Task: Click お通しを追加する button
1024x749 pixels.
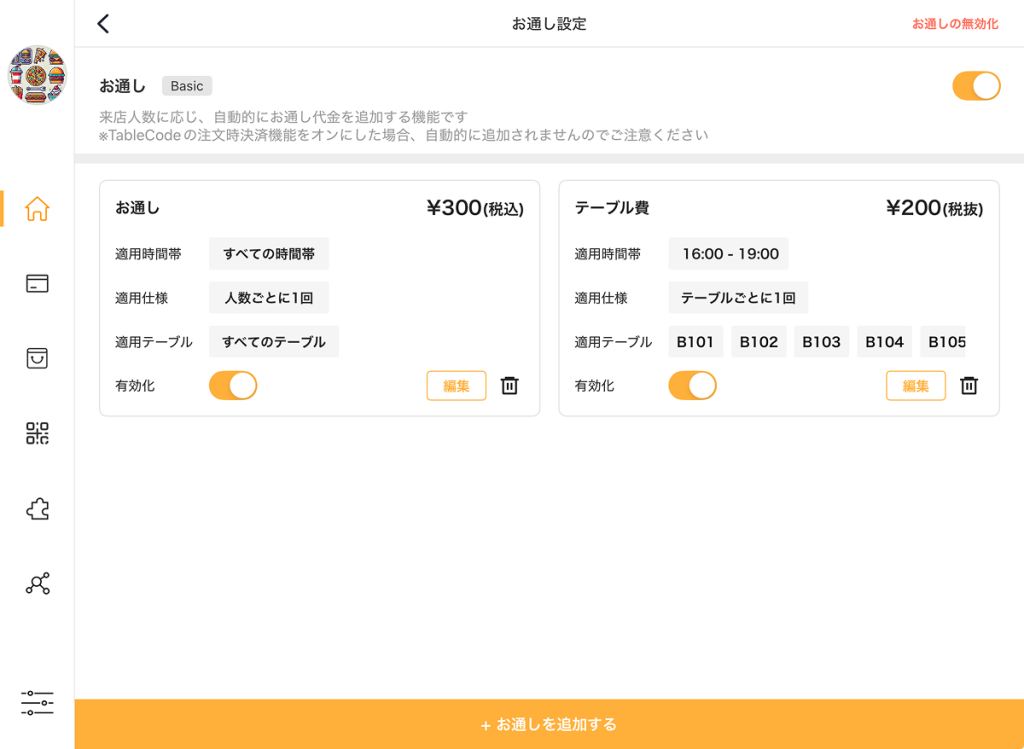Action: pos(549,724)
